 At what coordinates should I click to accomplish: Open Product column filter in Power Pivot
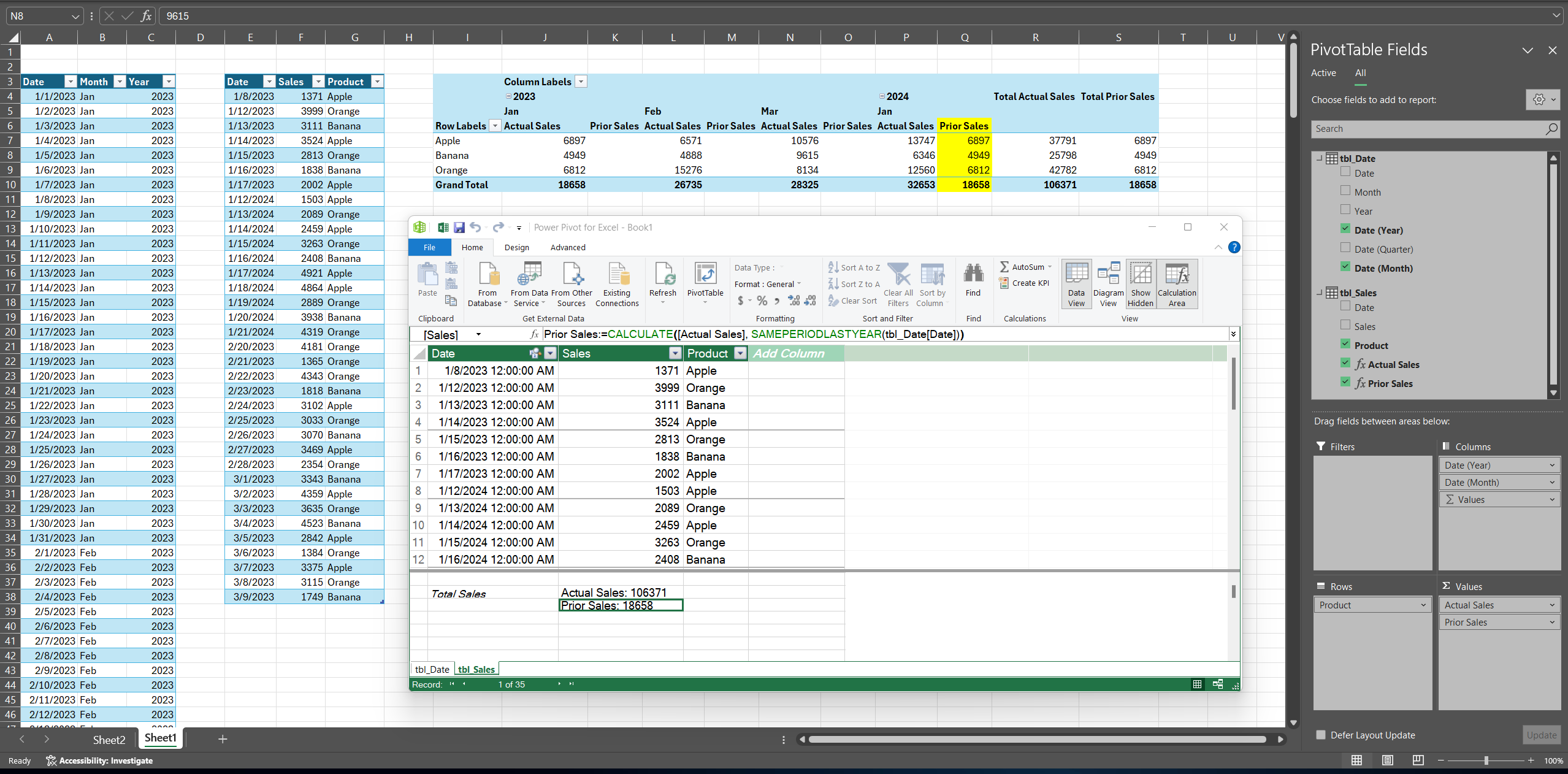click(x=741, y=353)
